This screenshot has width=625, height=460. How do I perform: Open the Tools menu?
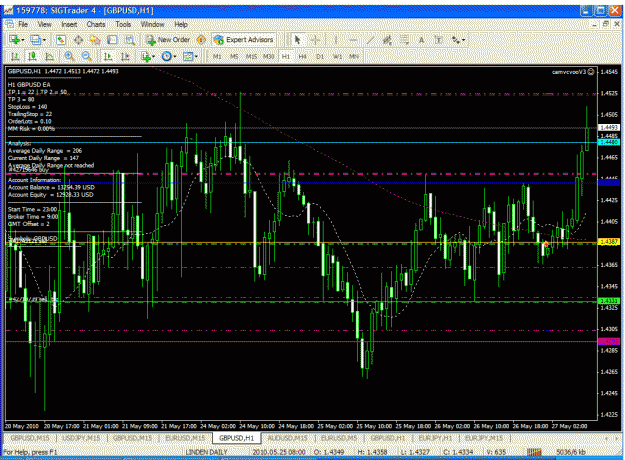tap(123, 24)
